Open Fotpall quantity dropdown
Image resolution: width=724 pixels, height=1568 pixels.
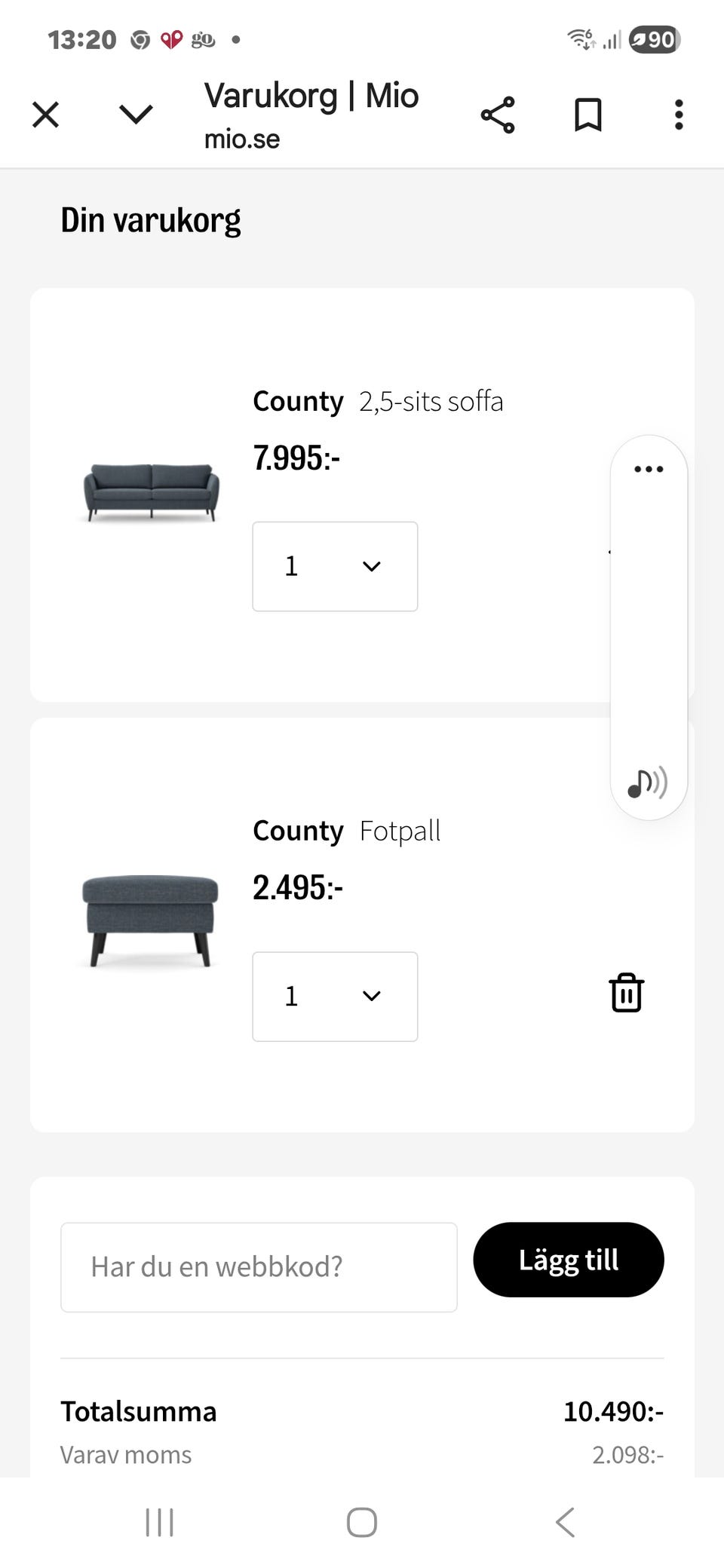point(335,996)
